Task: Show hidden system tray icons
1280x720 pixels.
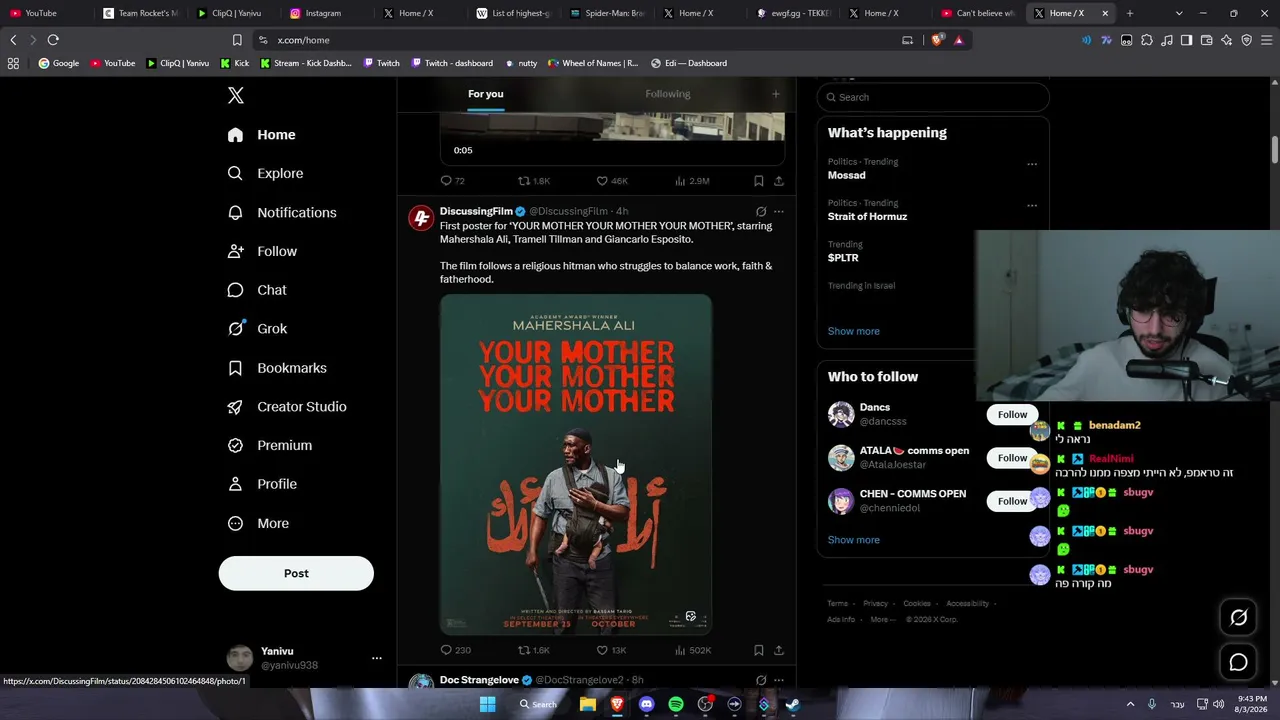Action: [1131, 704]
